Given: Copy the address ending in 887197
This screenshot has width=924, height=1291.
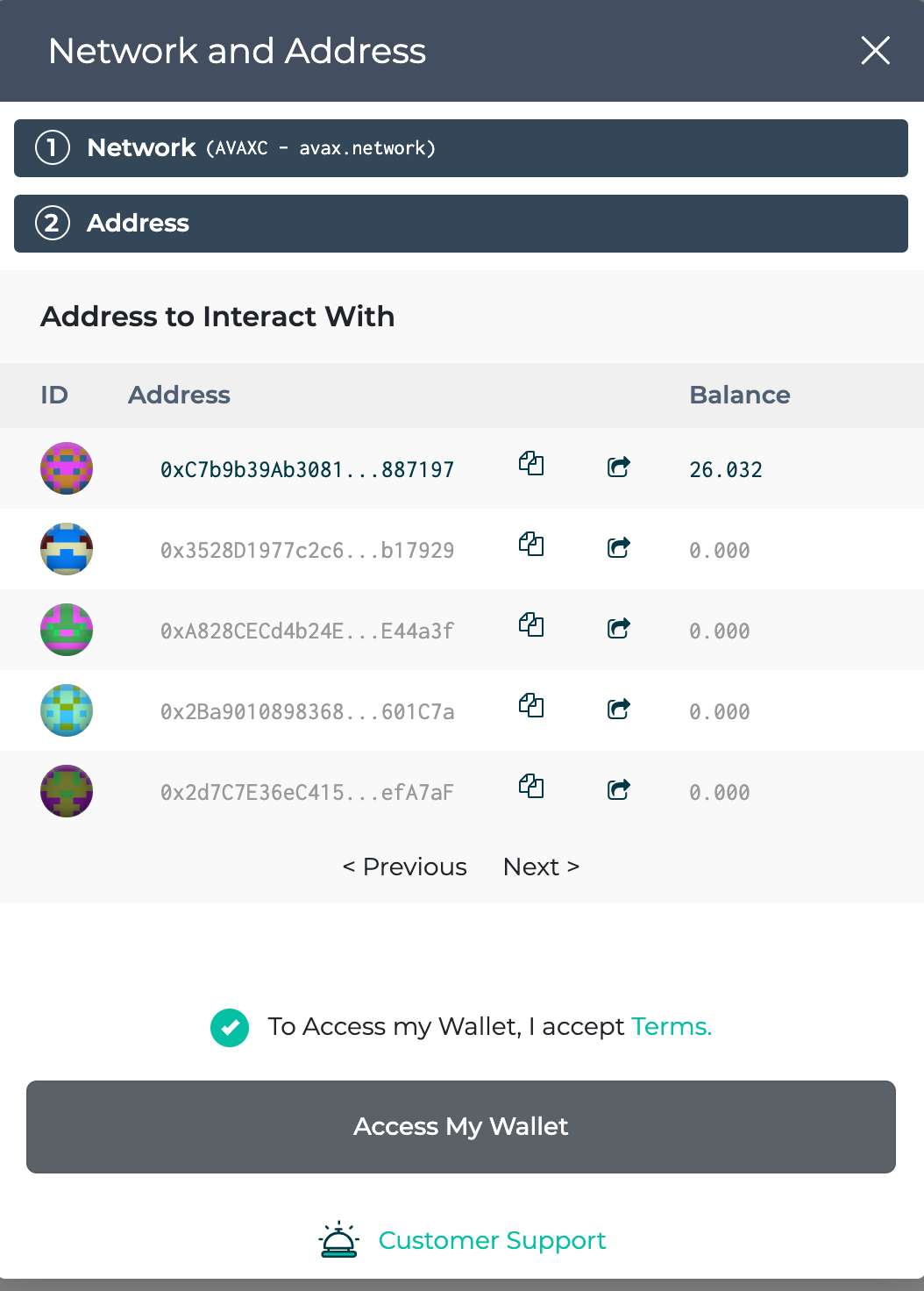Looking at the screenshot, I should pyautogui.click(x=531, y=465).
